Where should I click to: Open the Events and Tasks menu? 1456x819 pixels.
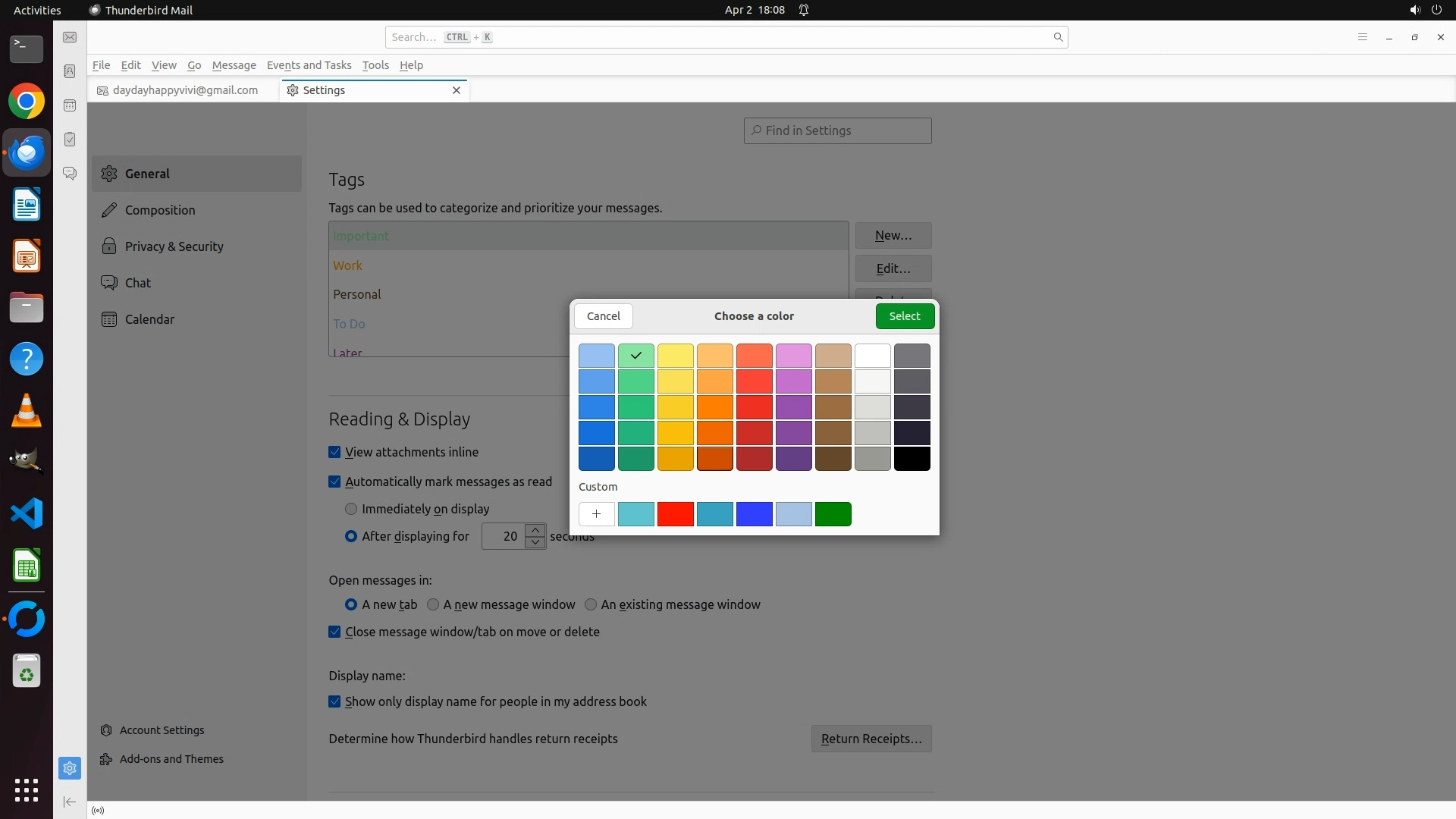click(x=309, y=65)
